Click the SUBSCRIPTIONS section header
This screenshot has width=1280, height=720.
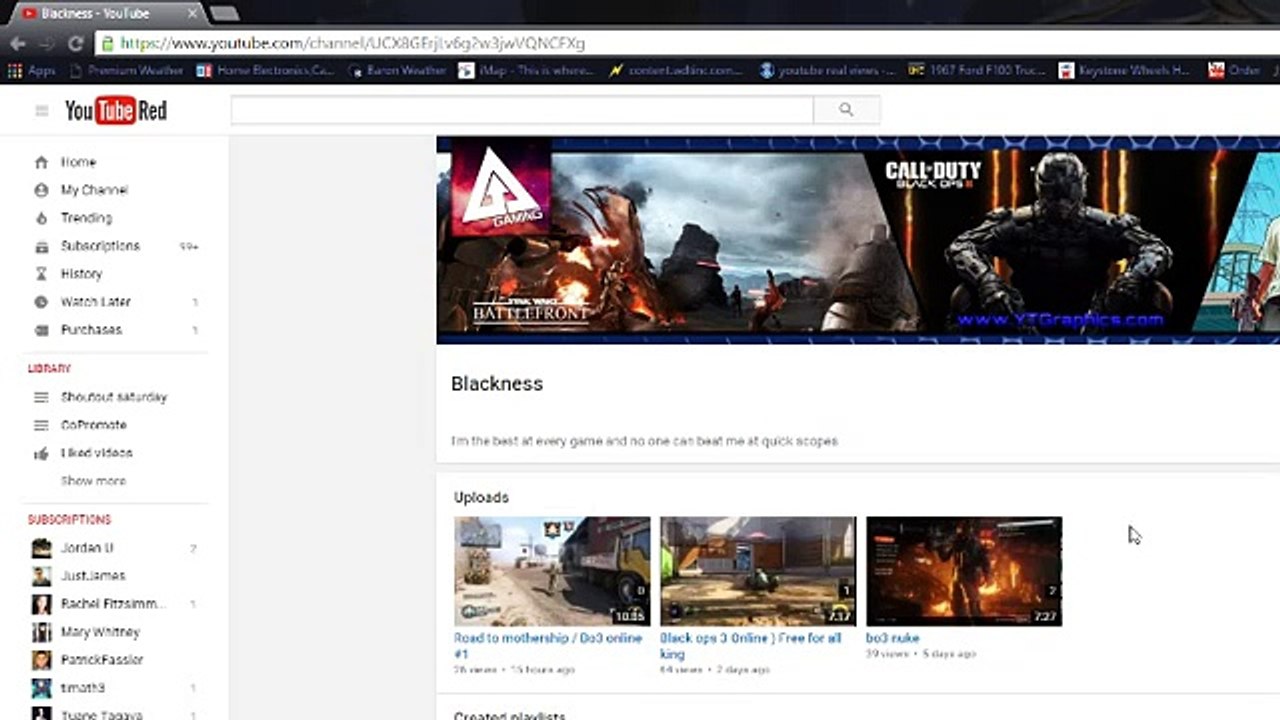click(x=69, y=520)
